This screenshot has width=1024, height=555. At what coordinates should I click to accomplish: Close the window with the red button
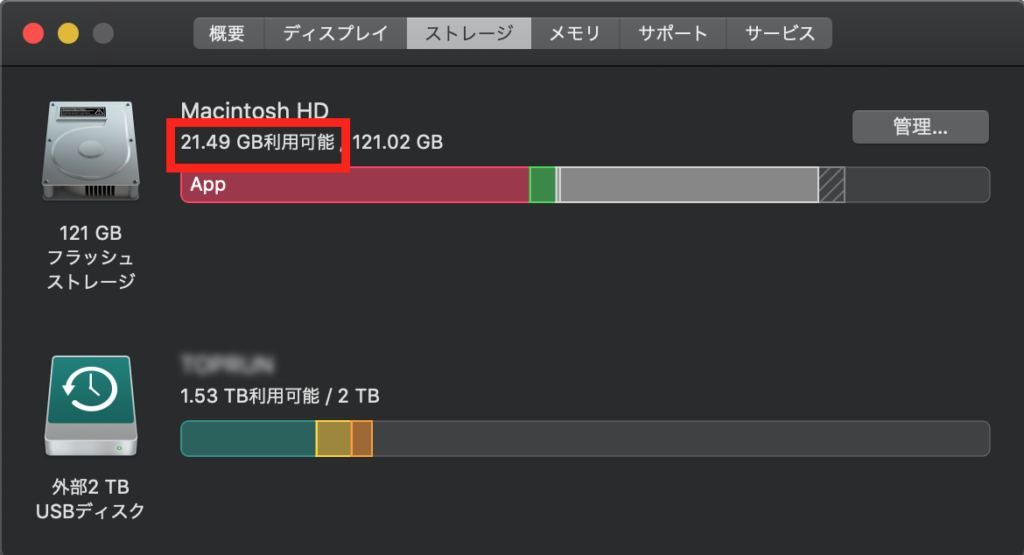coord(34,34)
